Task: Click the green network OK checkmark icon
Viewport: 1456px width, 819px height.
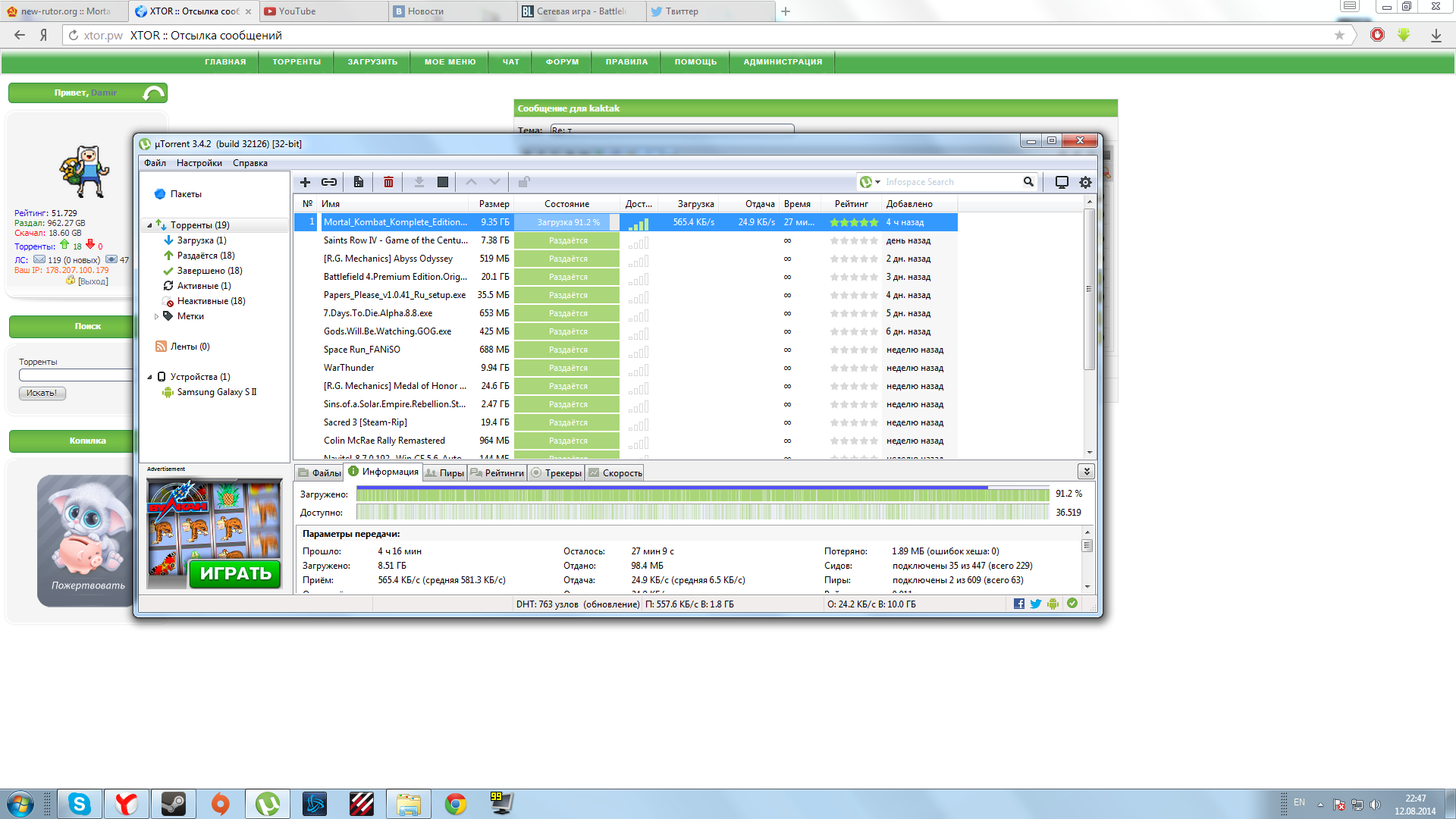Action: pyautogui.click(x=1072, y=604)
